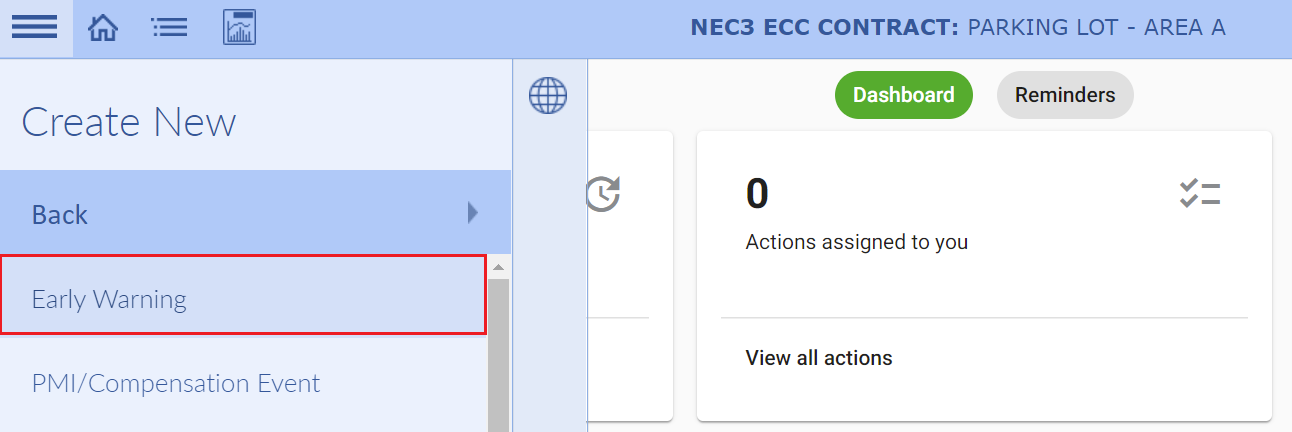Click the Actions assigned to you label

(857, 242)
